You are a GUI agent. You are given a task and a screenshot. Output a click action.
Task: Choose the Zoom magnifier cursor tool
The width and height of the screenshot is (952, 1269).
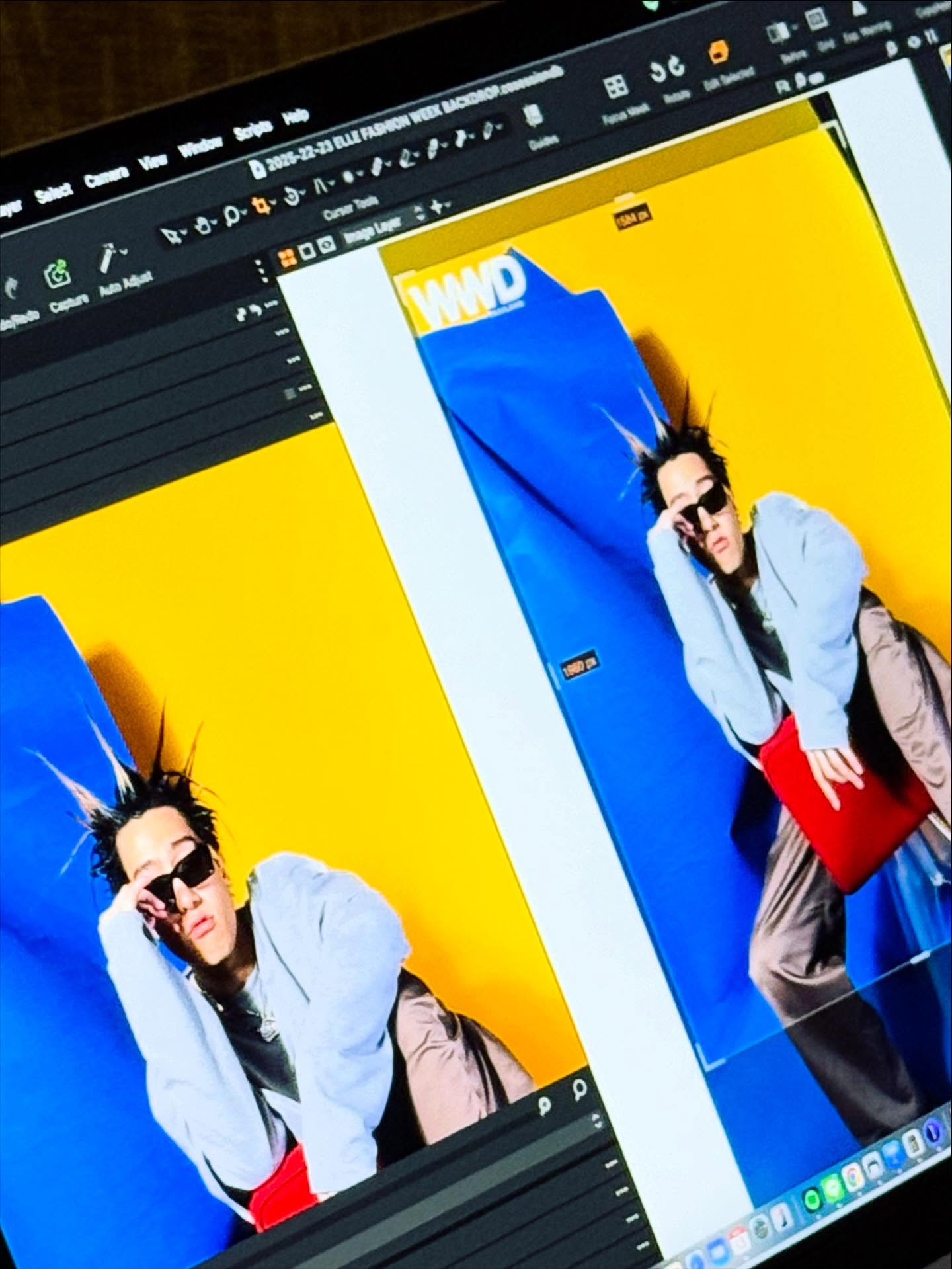[231, 215]
